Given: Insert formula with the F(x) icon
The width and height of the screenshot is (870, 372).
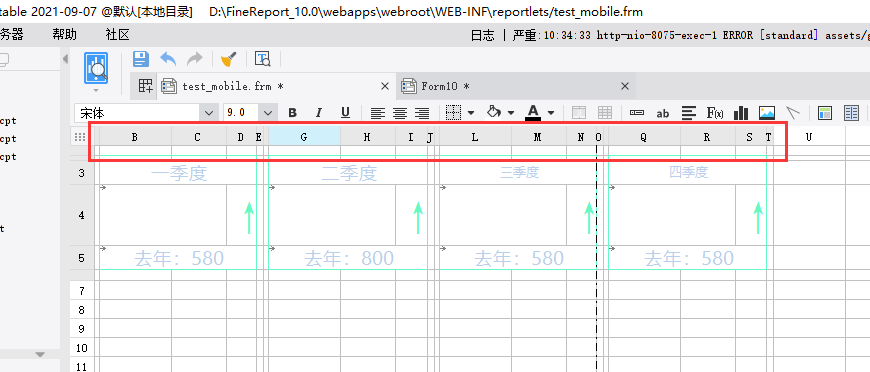Looking at the screenshot, I should coord(715,113).
